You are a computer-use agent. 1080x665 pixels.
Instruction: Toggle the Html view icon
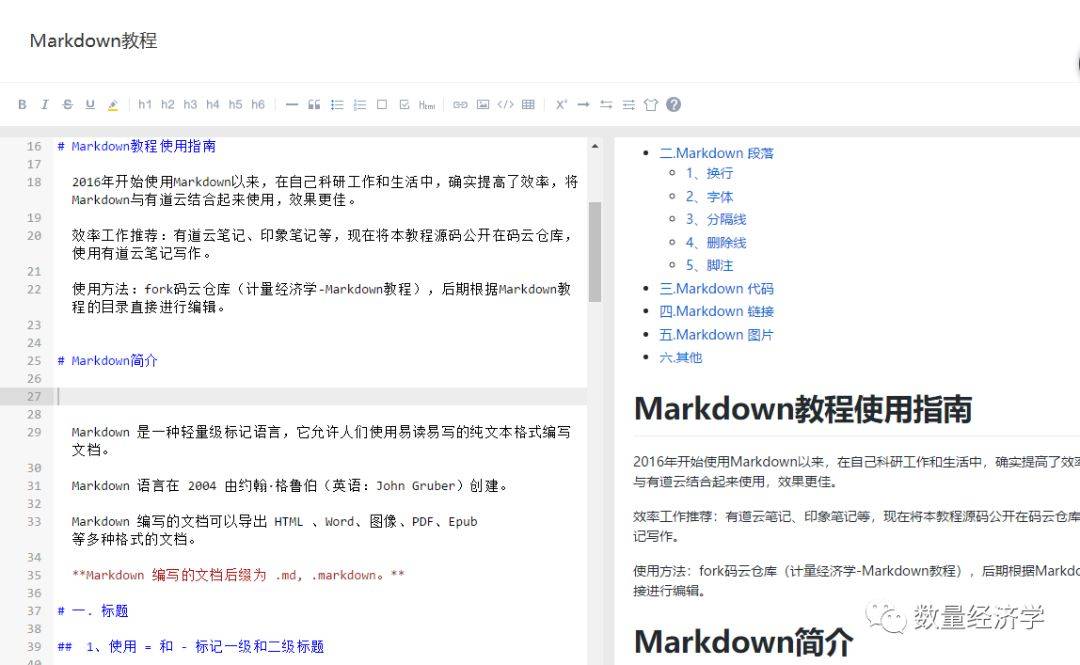(x=427, y=104)
